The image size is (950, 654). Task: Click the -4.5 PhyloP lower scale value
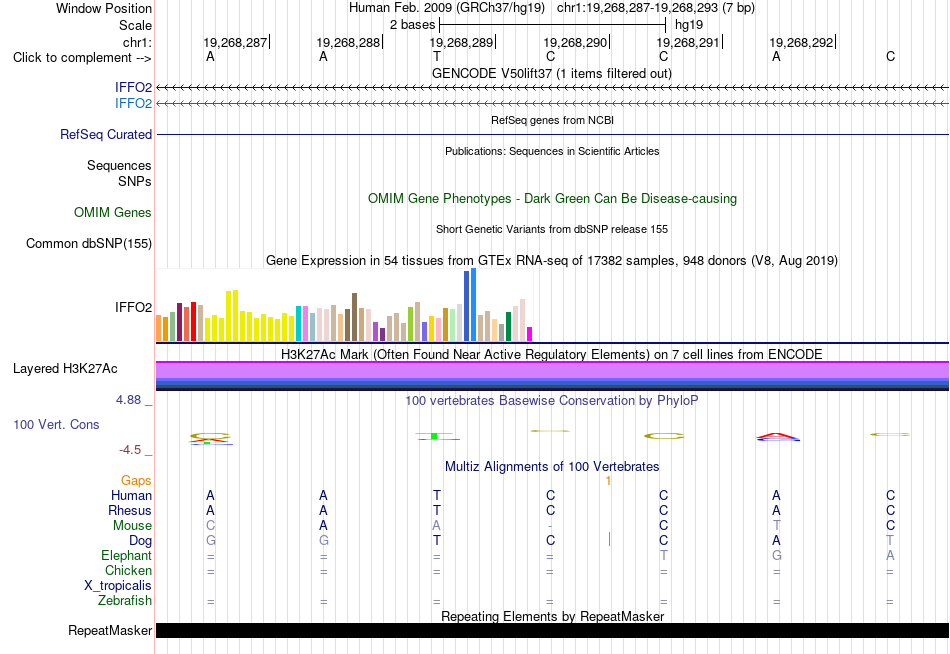pos(130,450)
